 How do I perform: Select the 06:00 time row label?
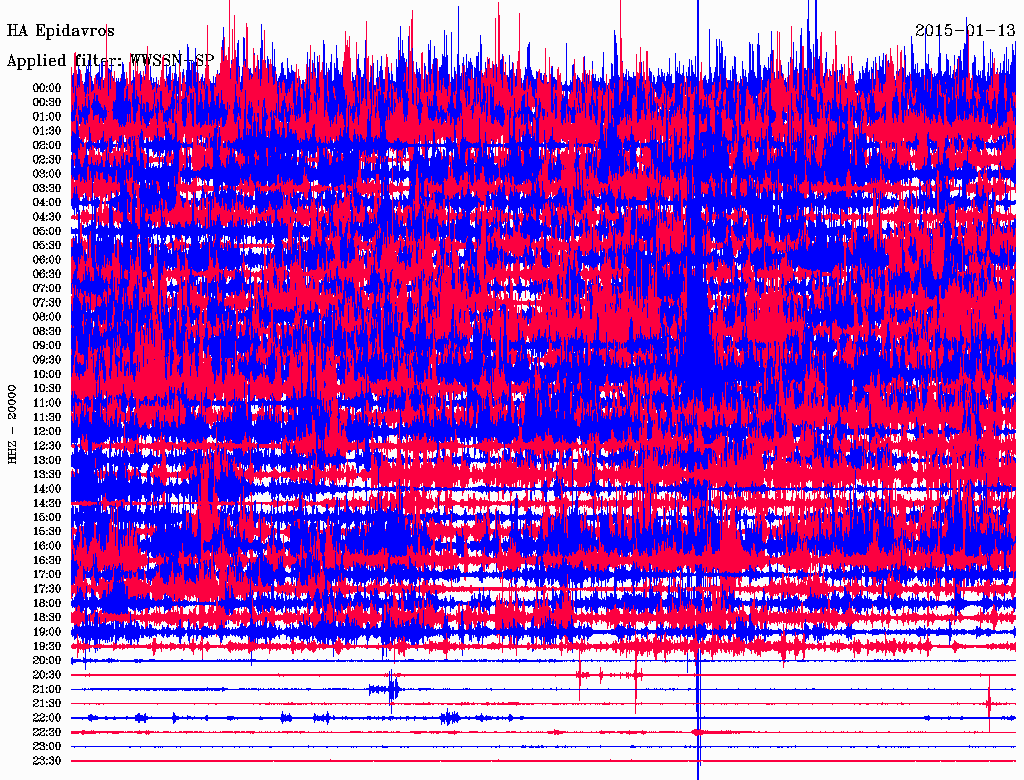pos(47,260)
